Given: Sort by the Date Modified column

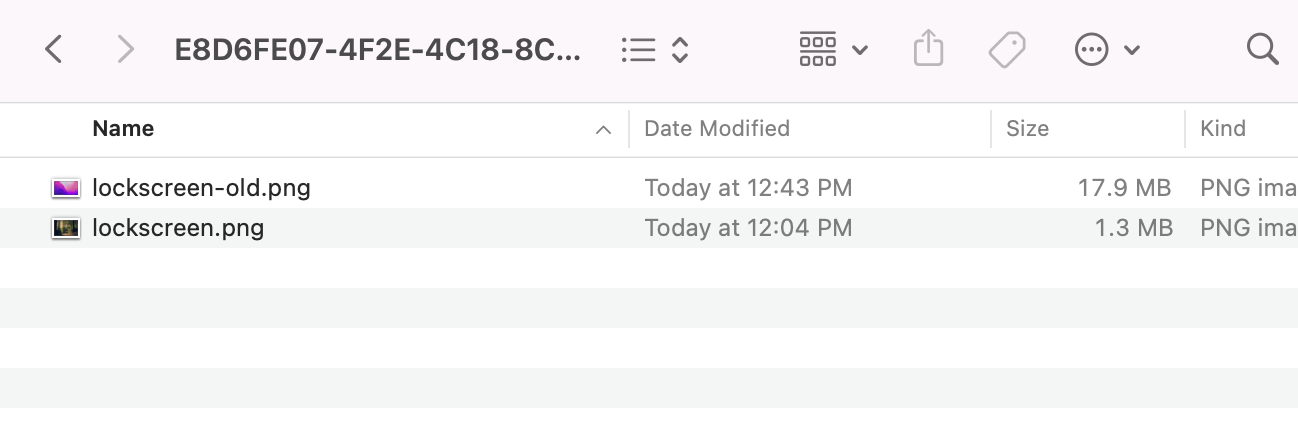Looking at the screenshot, I should [x=717, y=128].
